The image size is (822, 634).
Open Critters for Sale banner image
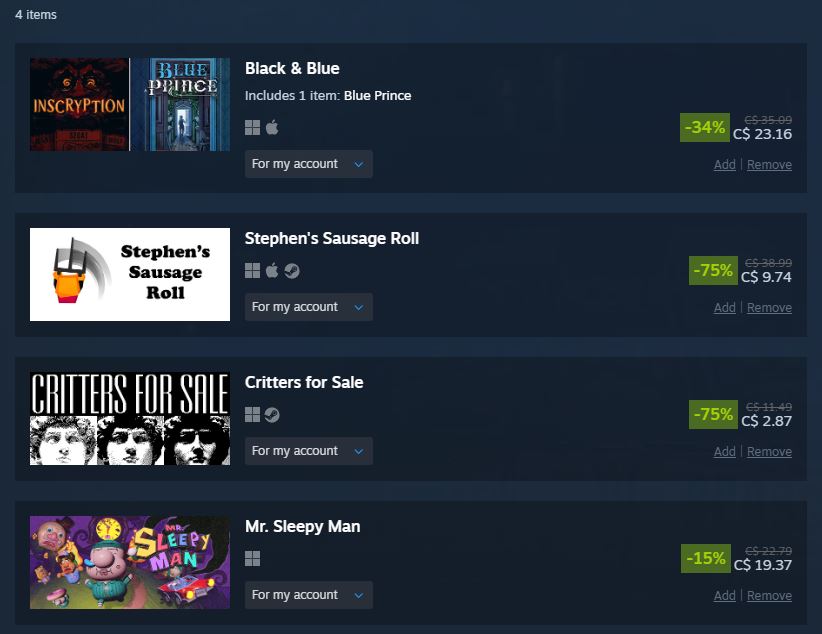pos(130,418)
